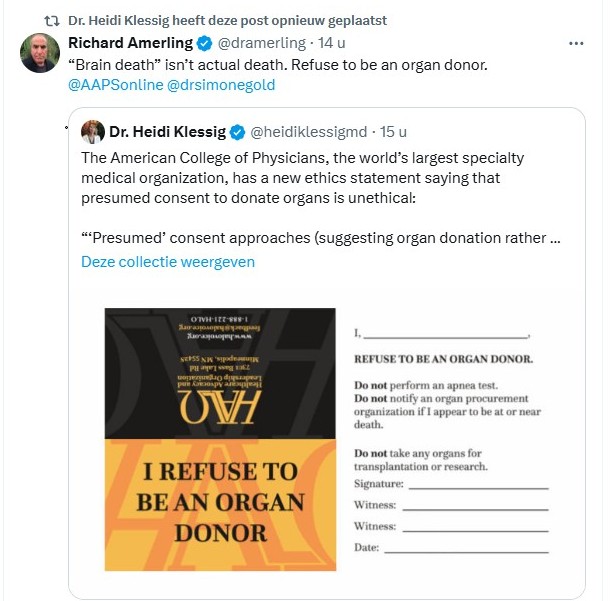610x601 pixels.
Task: Click the Richard Amerling display name
Action: pyautogui.click(x=129, y=43)
